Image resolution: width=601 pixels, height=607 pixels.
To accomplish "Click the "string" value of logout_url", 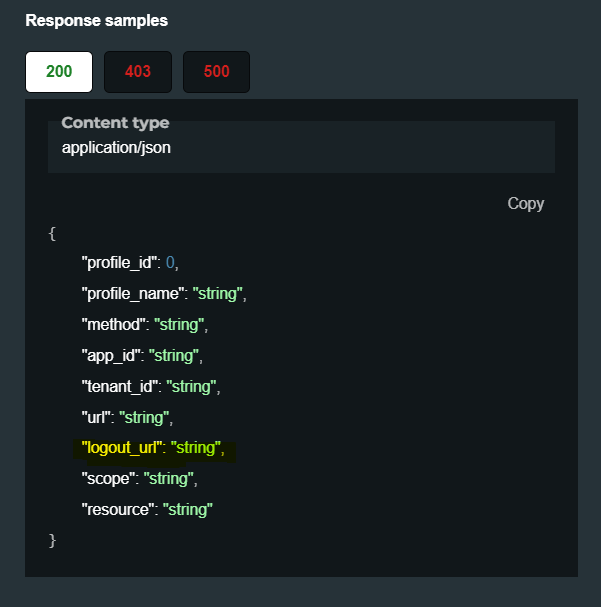I will (196, 448).
